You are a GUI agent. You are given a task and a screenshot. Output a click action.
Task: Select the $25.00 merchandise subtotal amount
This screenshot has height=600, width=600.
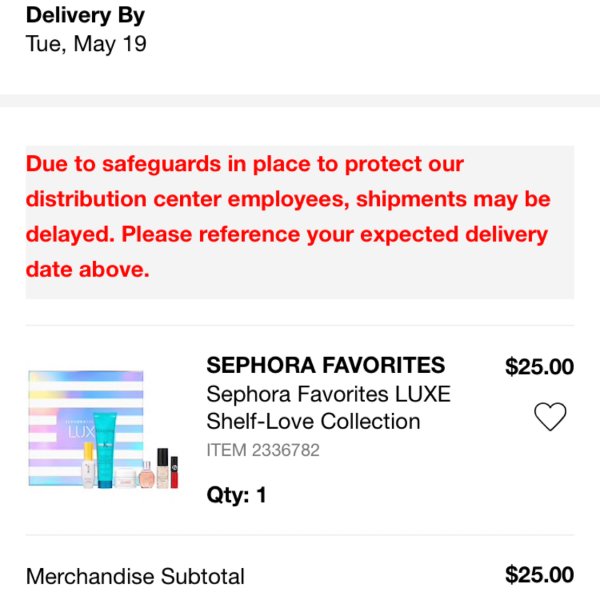click(x=539, y=575)
